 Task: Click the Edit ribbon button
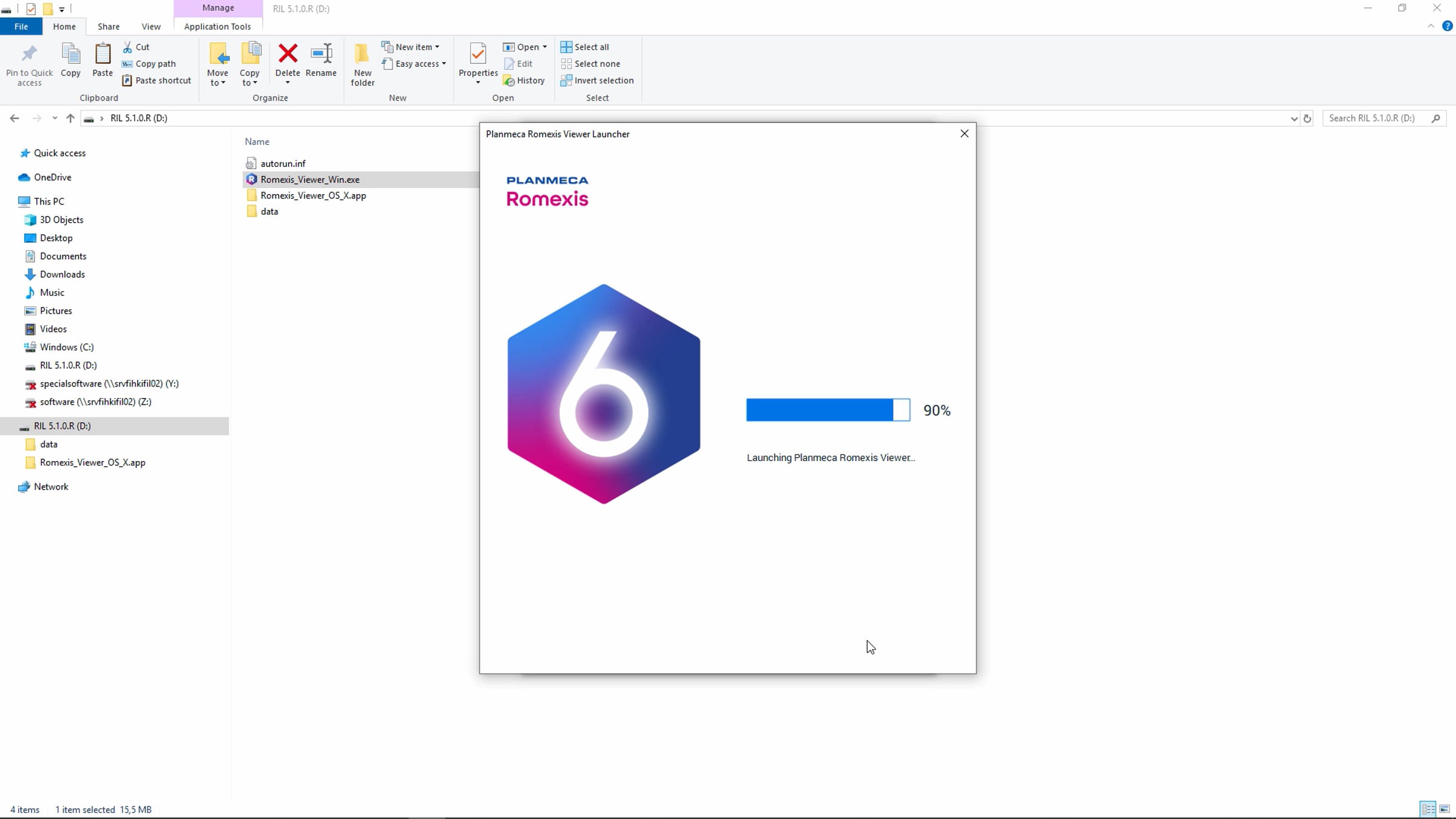(x=518, y=64)
